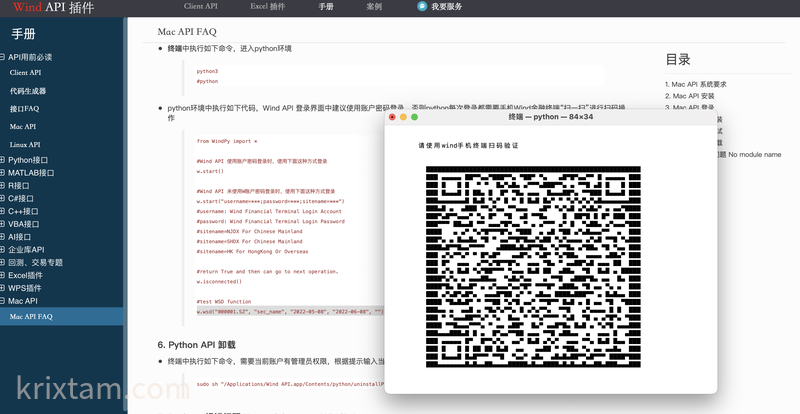
Task: Click the 6. Python API 卸载 heading
Action: [x=197, y=345]
